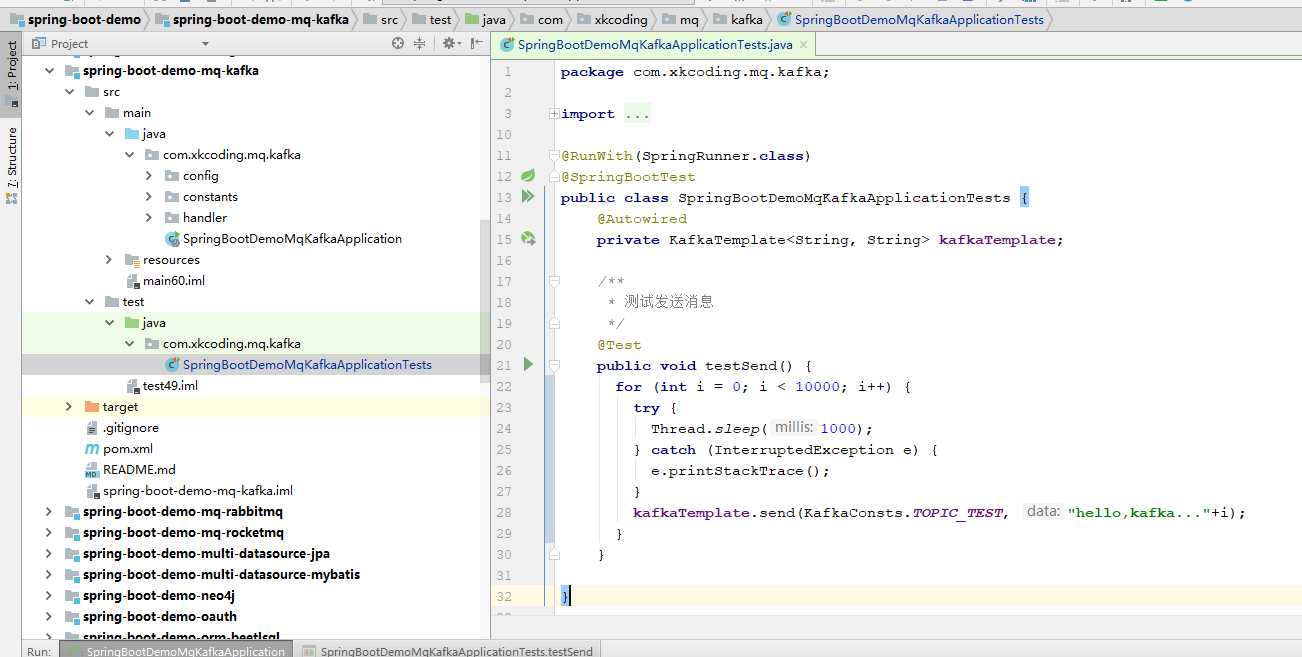
Task: Click the SpringBootDemoMqKafkaApplication class icon in tree
Action: pos(172,239)
